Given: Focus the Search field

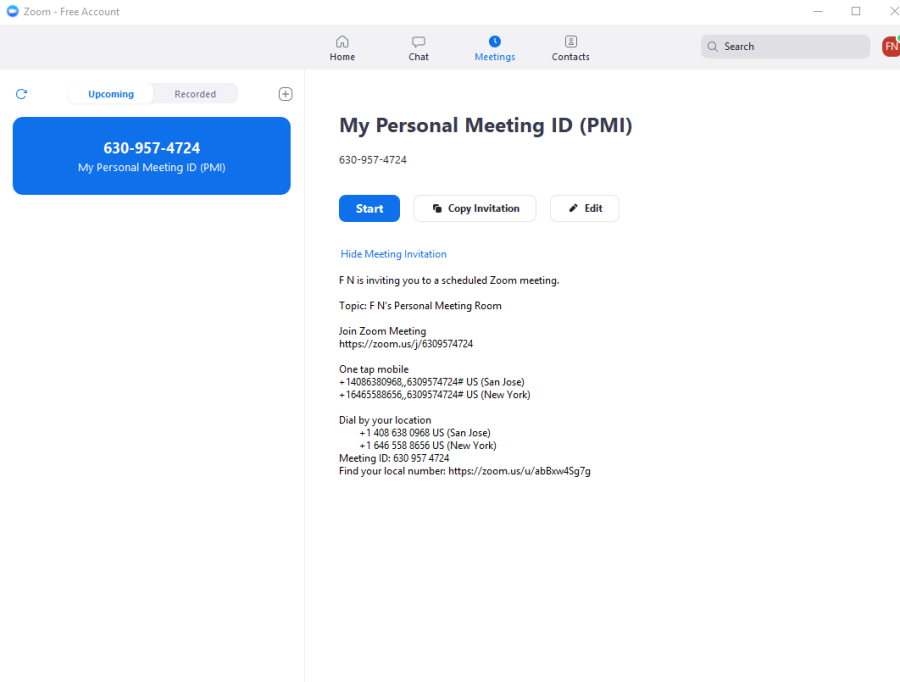Looking at the screenshot, I should pos(785,46).
